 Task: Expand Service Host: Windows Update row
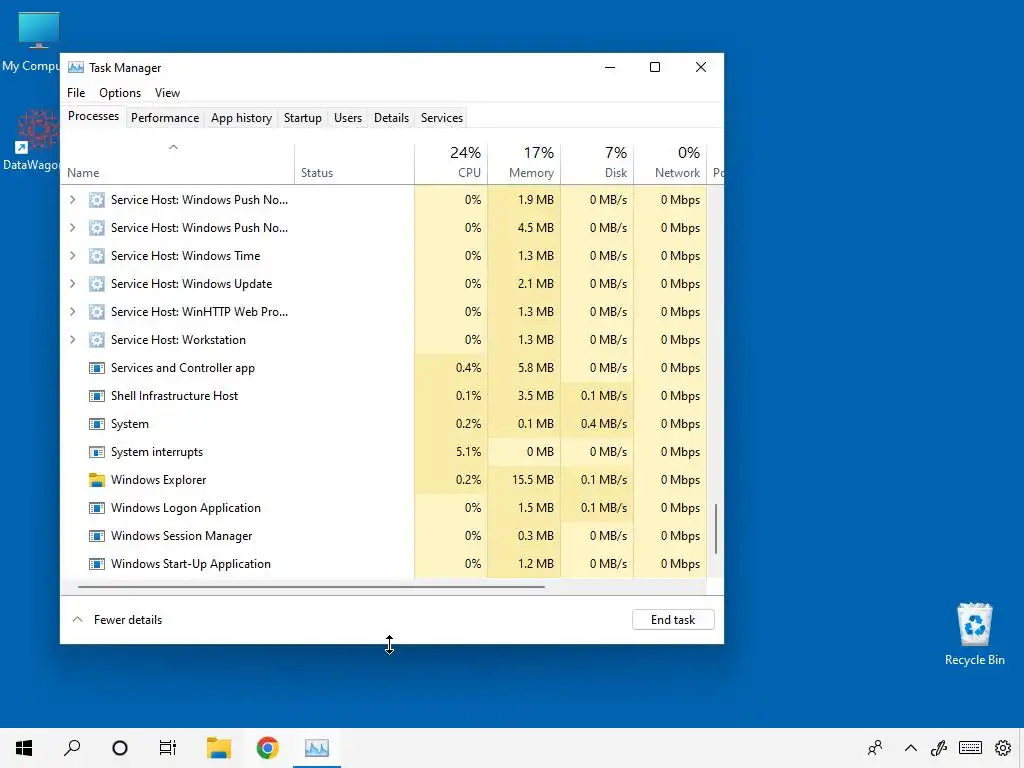(72, 284)
